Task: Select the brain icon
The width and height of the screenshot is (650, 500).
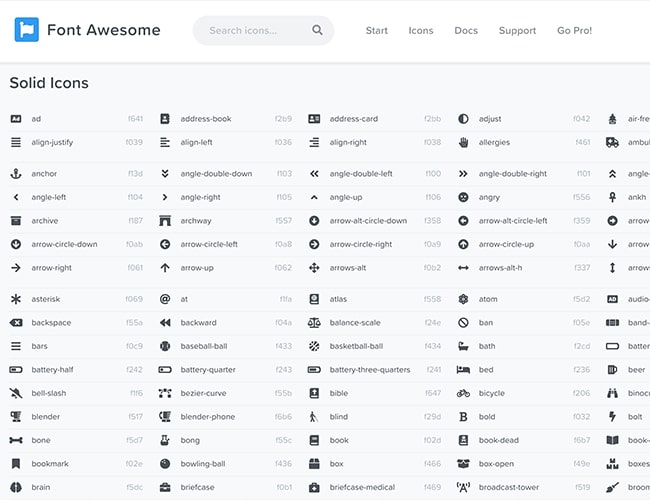Action: [x=16, y=488]
